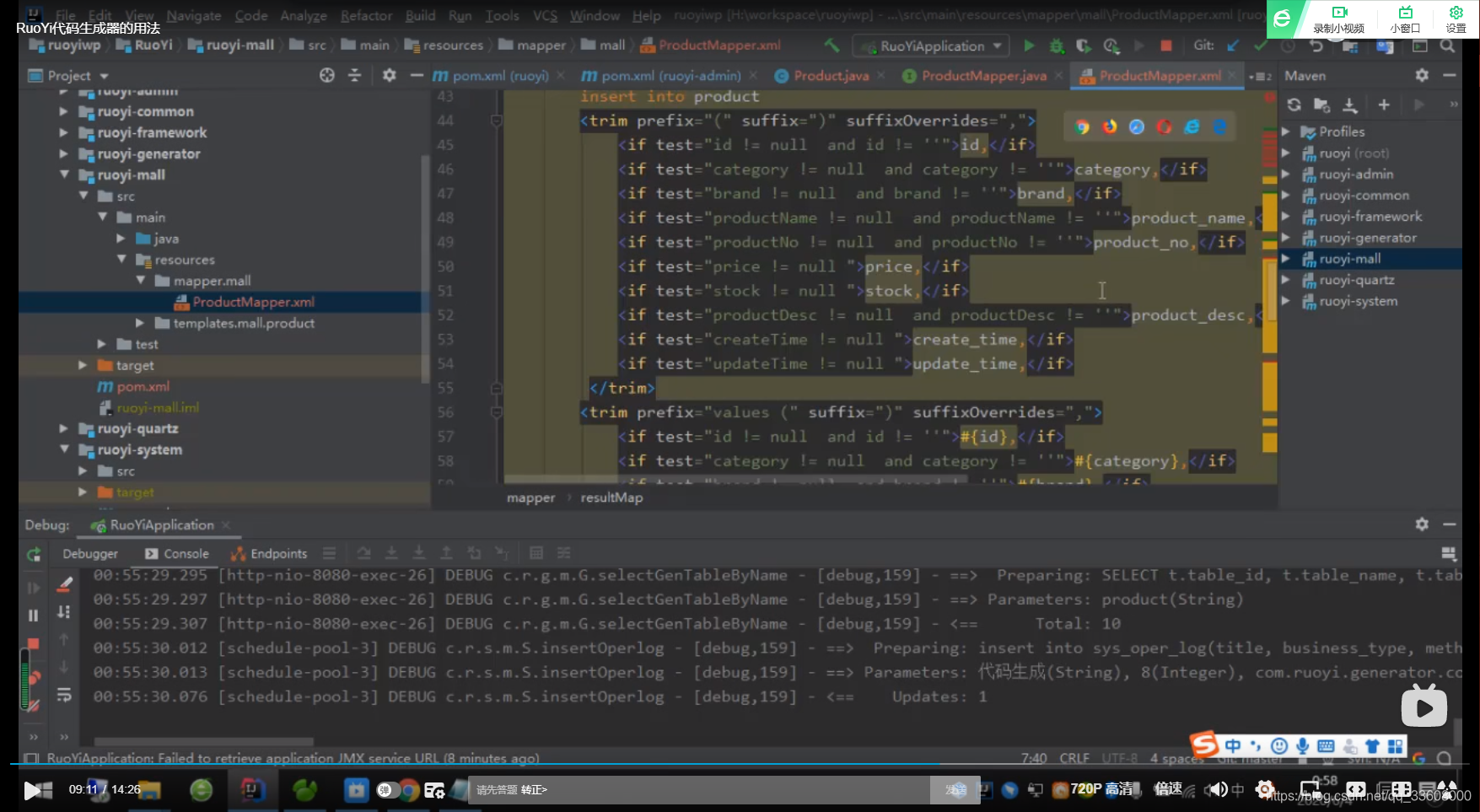Locate current file icon in Project panel
The image size is (1480, 812).
click(x=327, y=75)
